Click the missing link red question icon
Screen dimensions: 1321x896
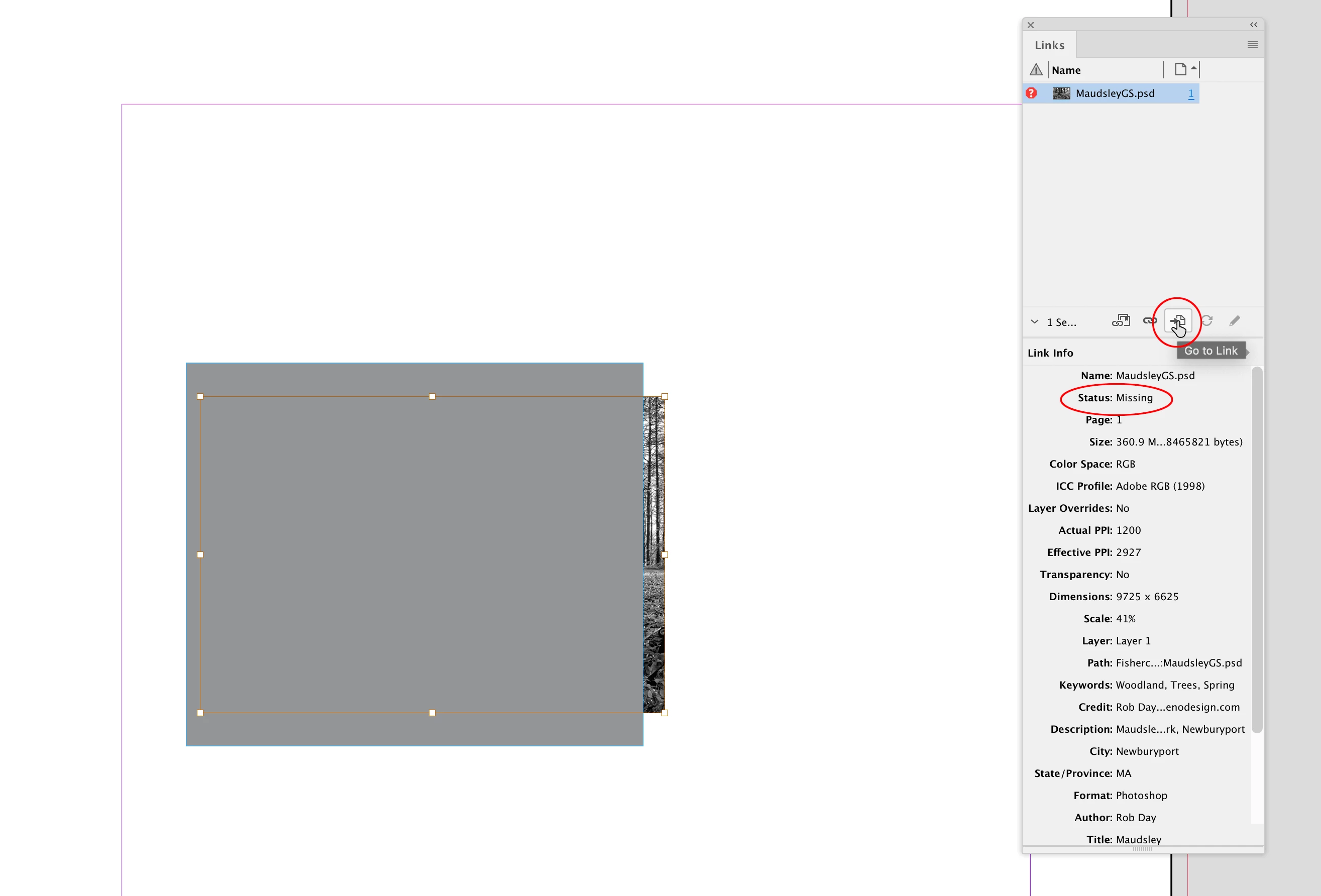tap(1031, 93)
